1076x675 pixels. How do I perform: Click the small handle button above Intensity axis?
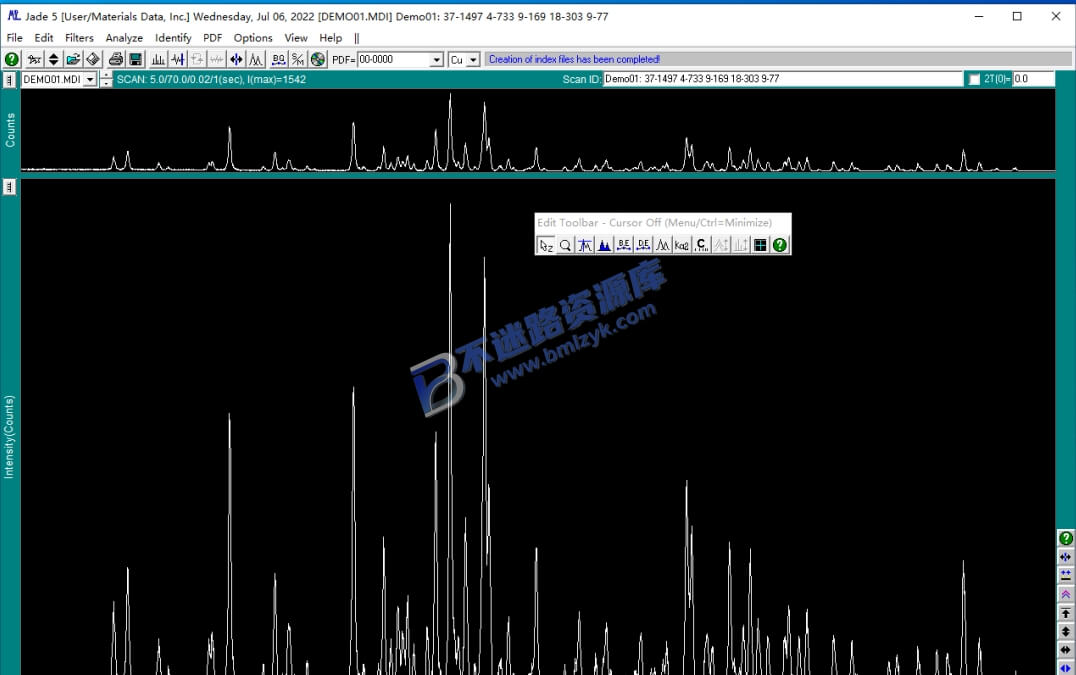click(x=9, y=187)
